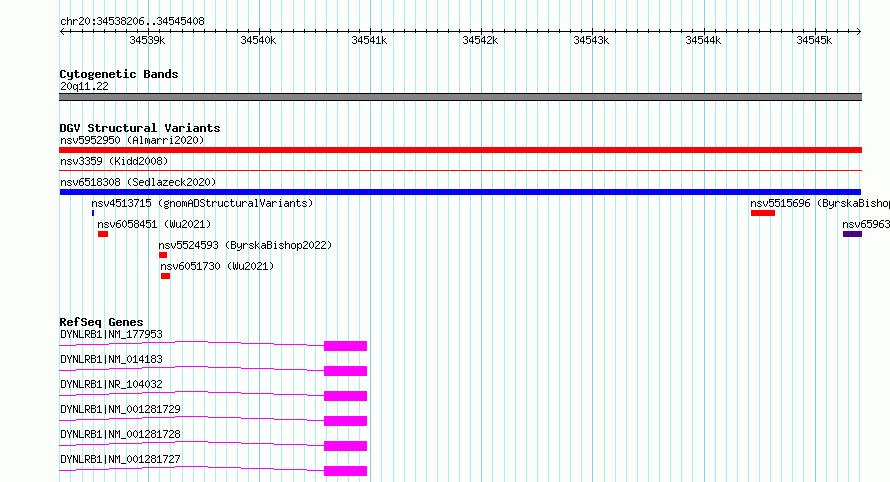Viewport: 890px width, 482px height.
Task: Select the nsv3359 (Kidd2008) thin red line
Action: click(x=460, y=170)
